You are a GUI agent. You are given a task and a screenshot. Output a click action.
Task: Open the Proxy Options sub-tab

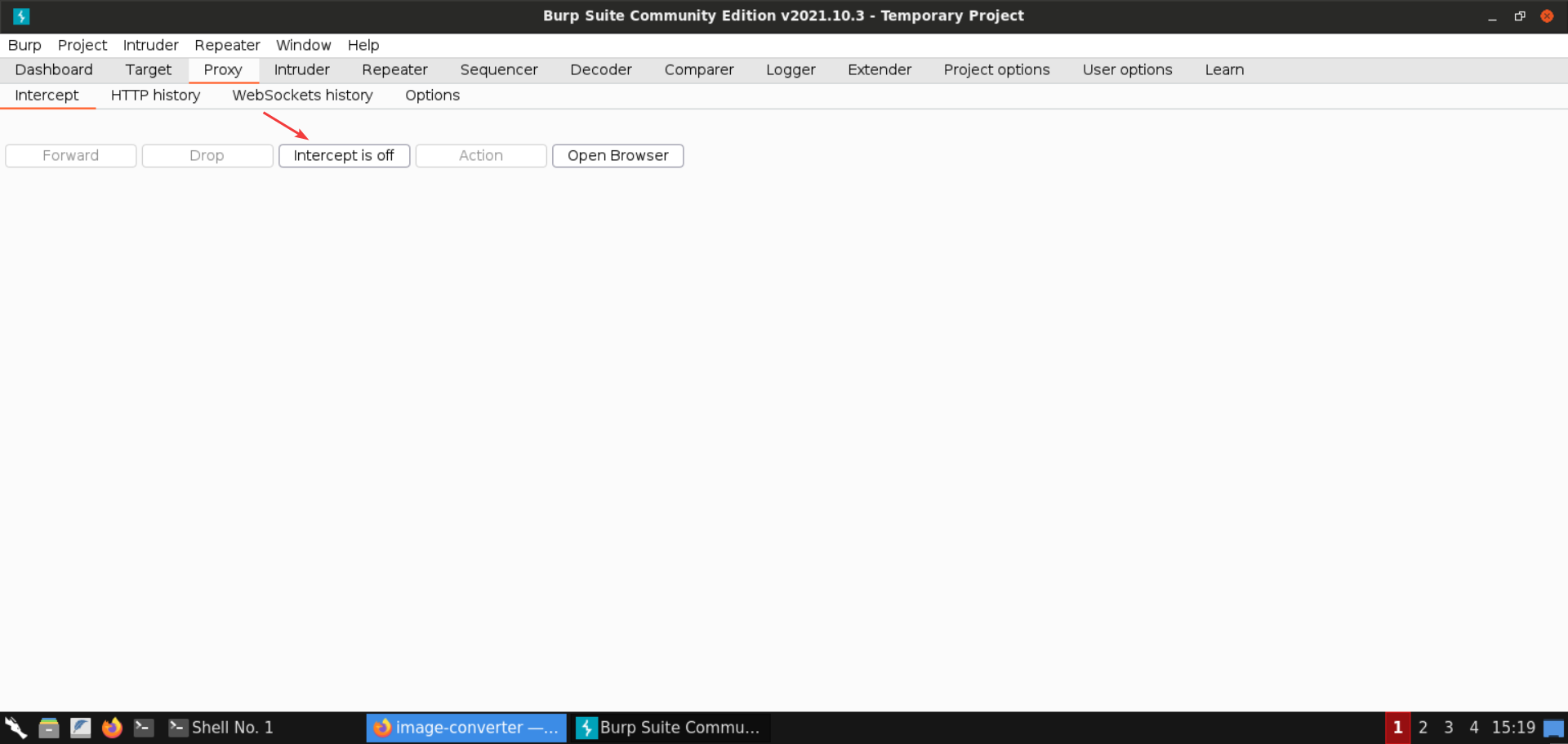coord(432,96)
